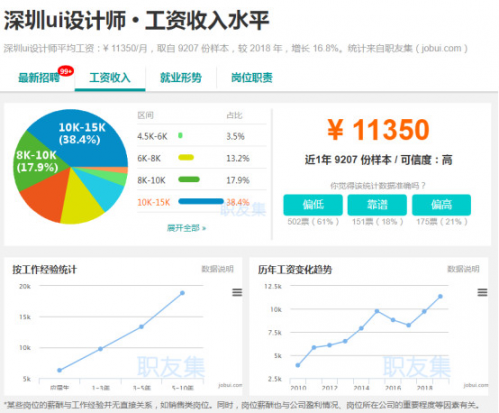
Task: Open the 岗位职责 tab
Action: click(252, 78)
